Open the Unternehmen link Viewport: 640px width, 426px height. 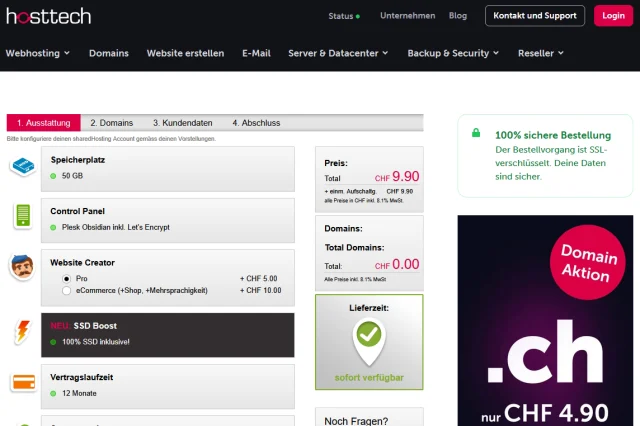408,16
